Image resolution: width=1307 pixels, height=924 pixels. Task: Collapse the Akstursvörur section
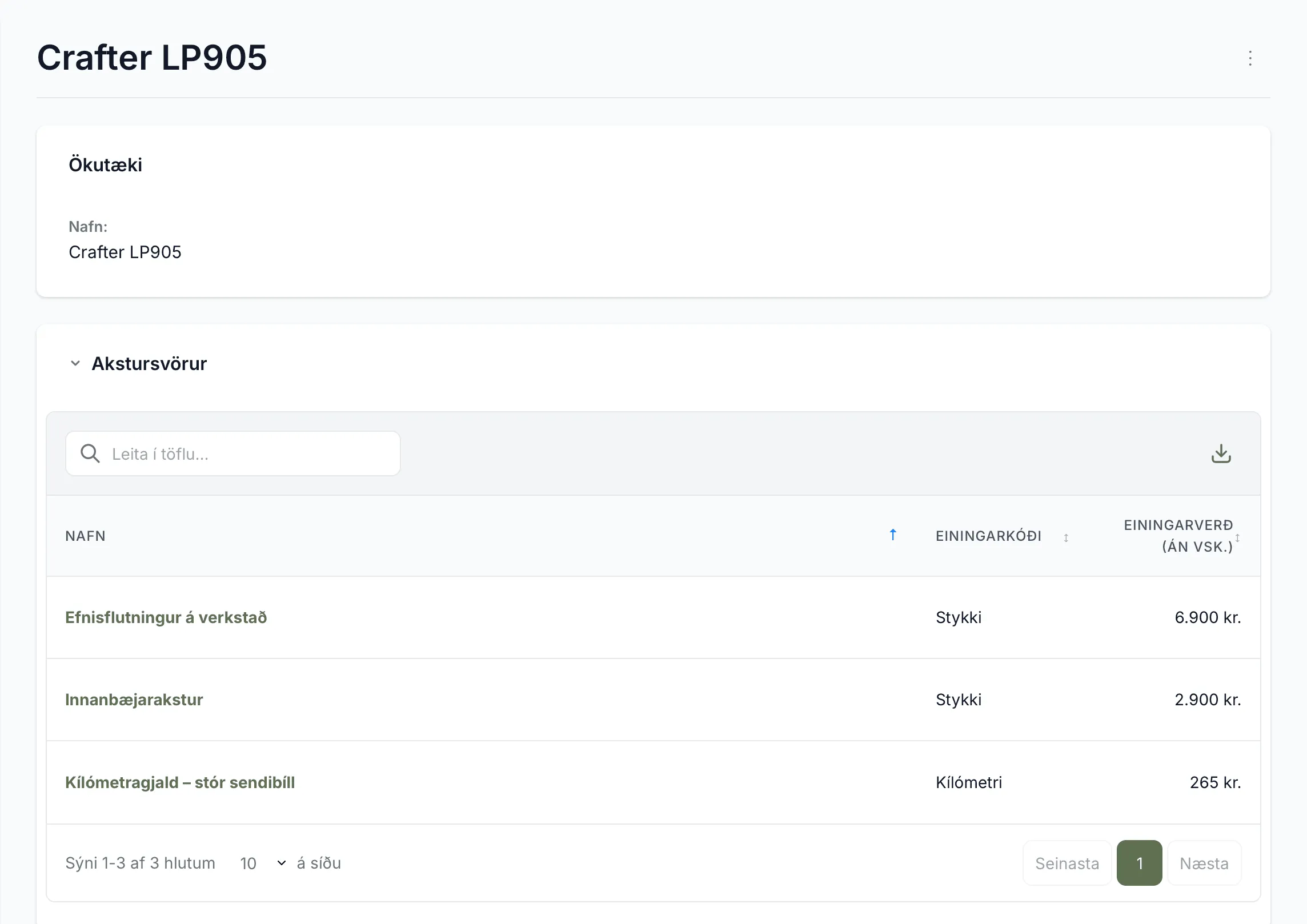pos(75,363)
